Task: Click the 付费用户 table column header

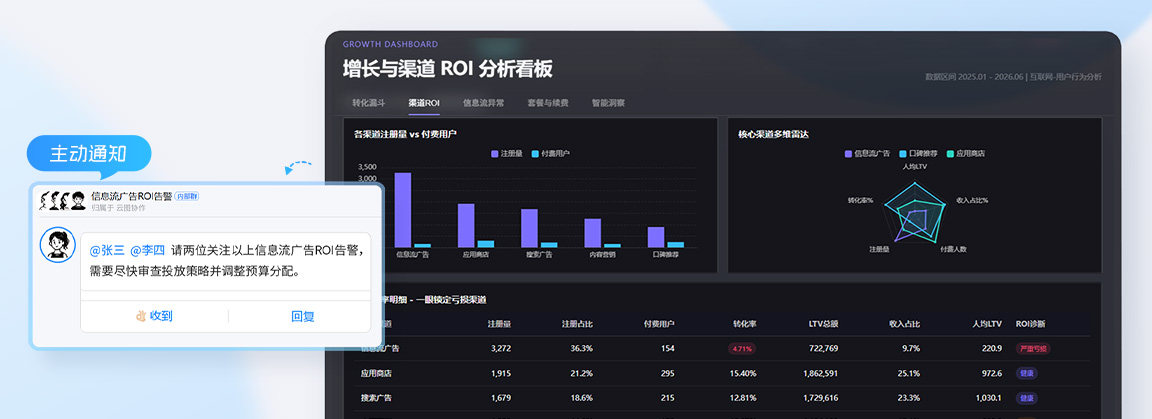Action: click(x=659, y=323)
